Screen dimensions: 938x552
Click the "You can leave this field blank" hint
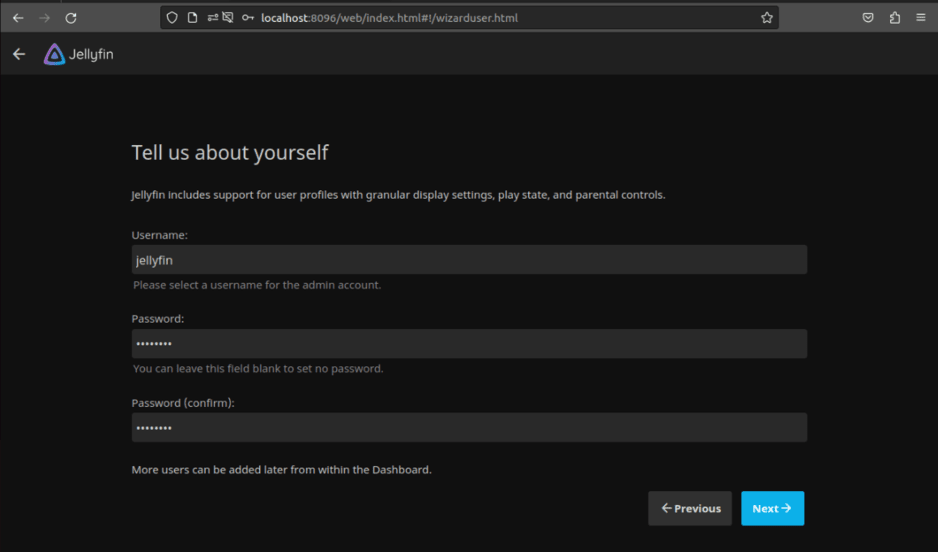[x=258, y=368]
